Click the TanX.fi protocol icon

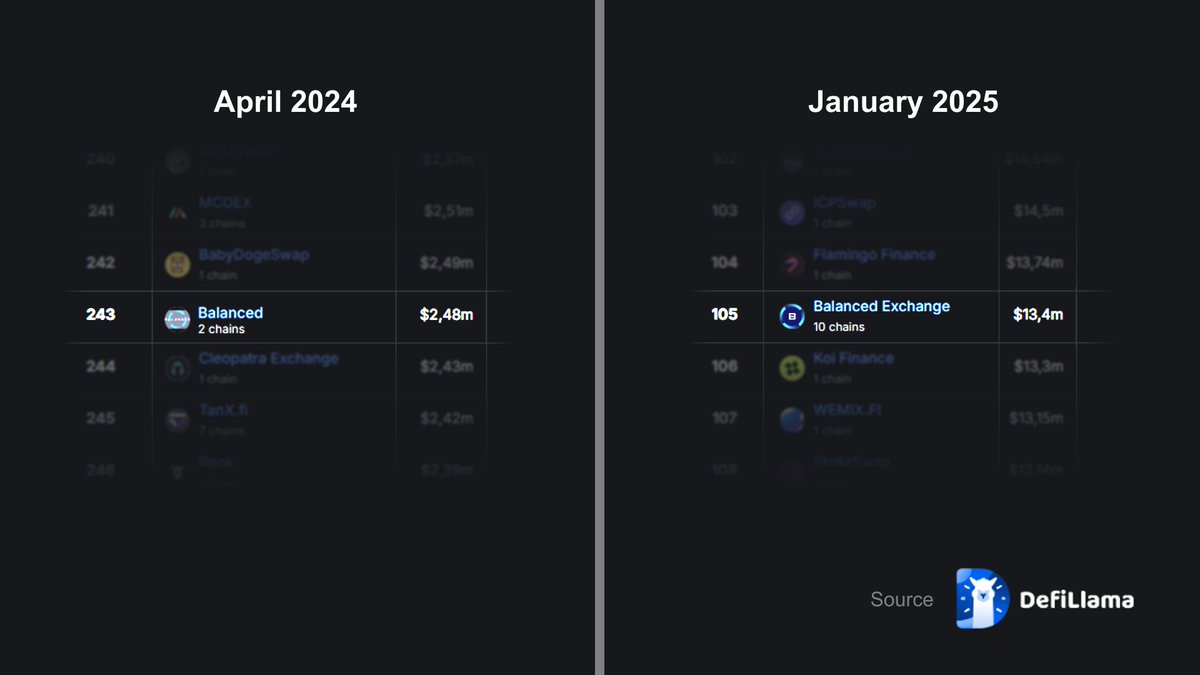click(x=177, y=420)
